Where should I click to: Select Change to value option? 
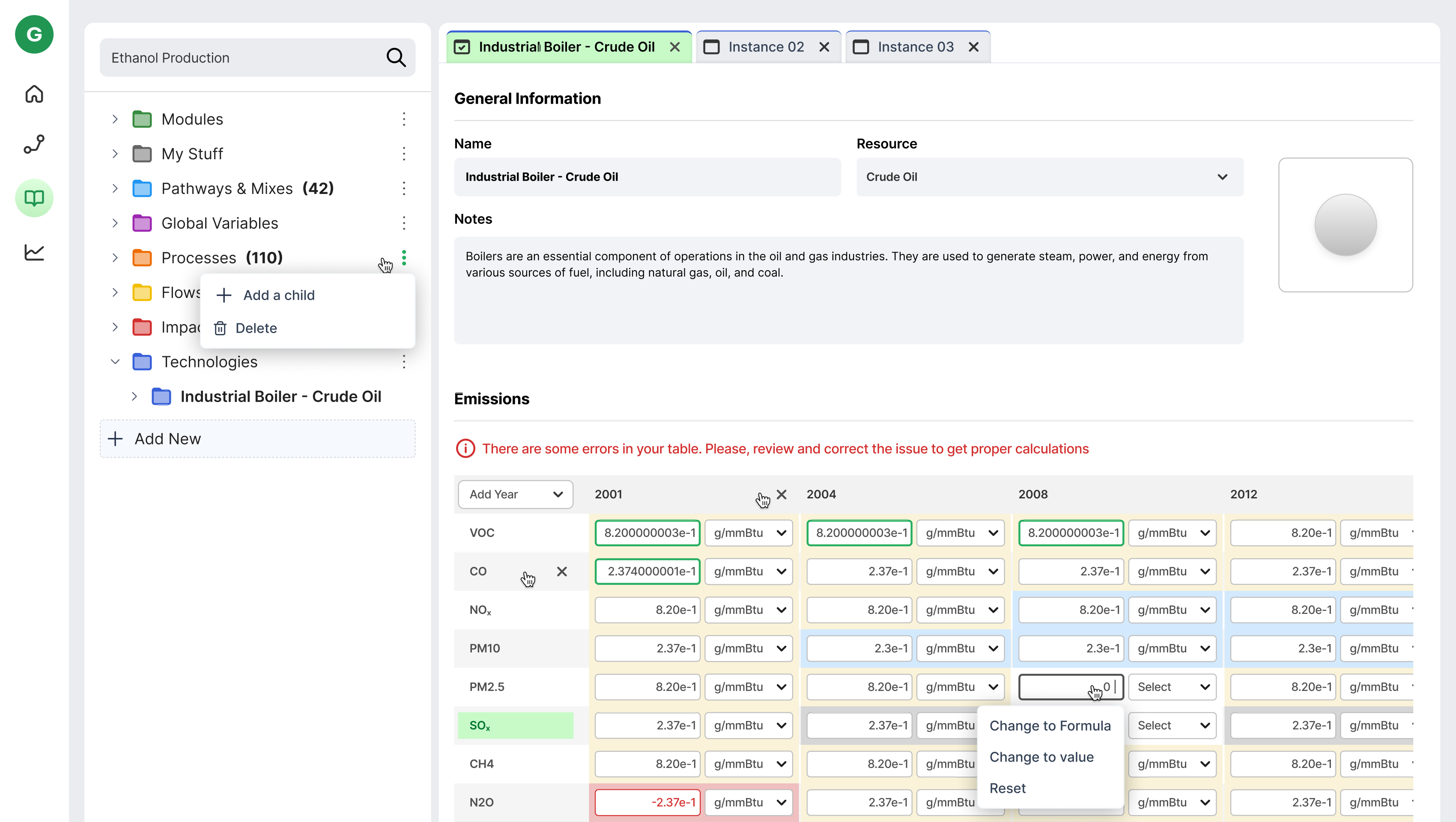[1042, 757]
